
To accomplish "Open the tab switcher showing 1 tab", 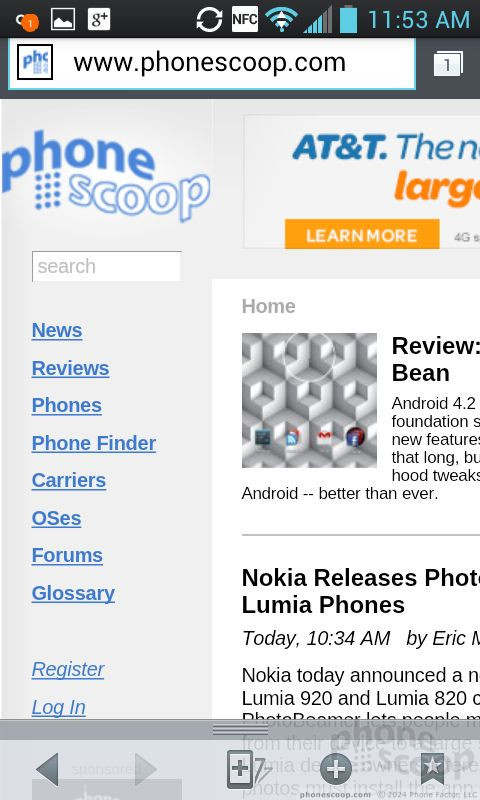I will [x=448, y=64].
